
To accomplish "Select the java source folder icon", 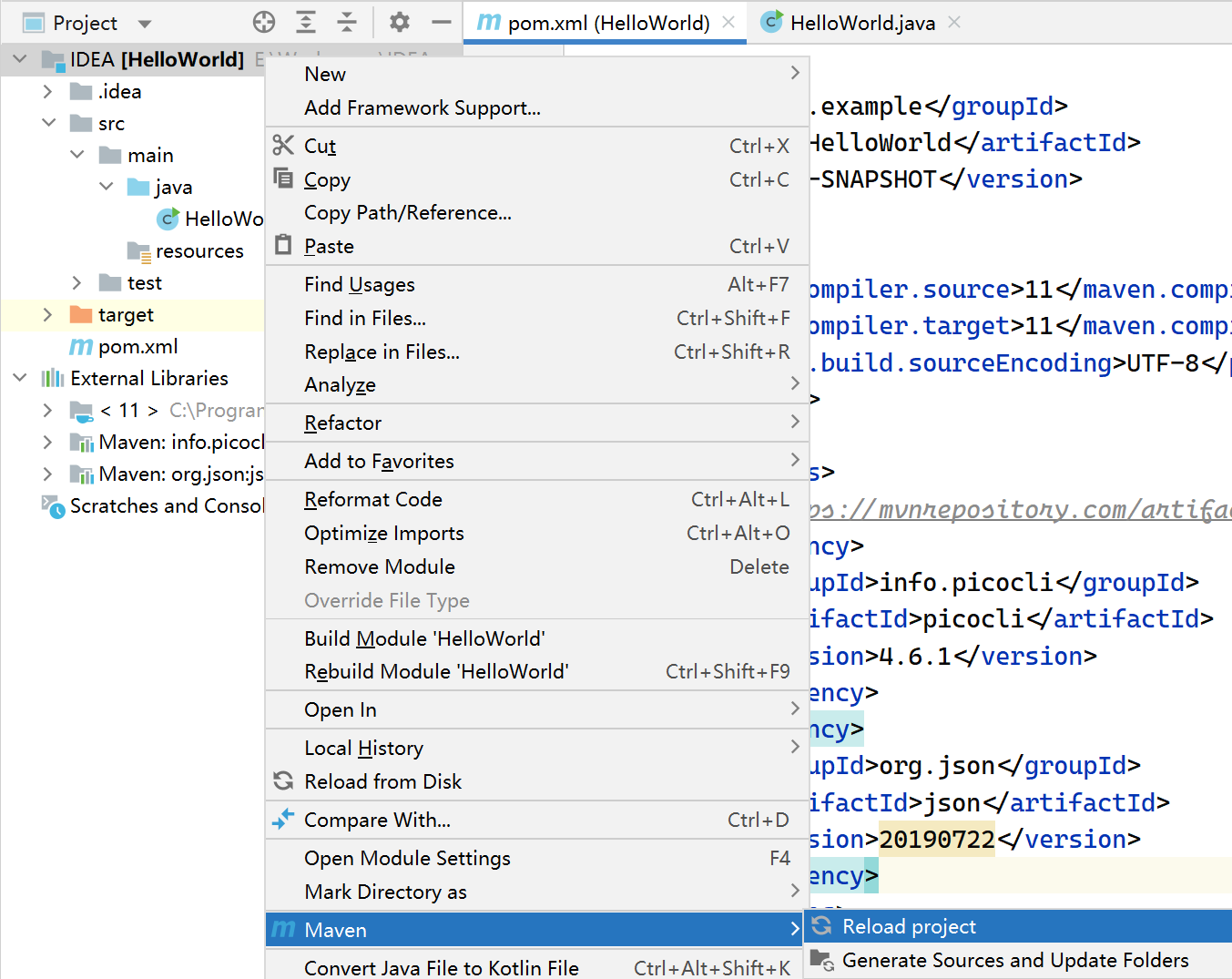I will point(138,187).
